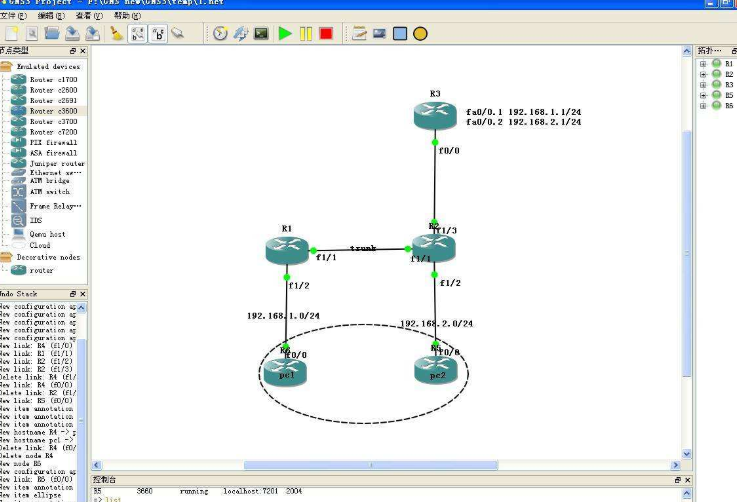Select R2 router with trunk link
The width and height of the screenshot is (737, 502).
(433, 248)
